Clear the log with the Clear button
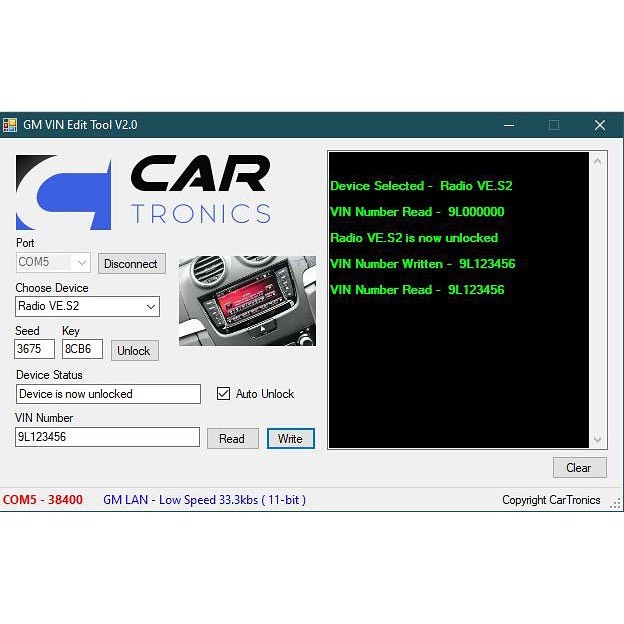The height and width of the screenshot is (624, 624). pos(579,468)
